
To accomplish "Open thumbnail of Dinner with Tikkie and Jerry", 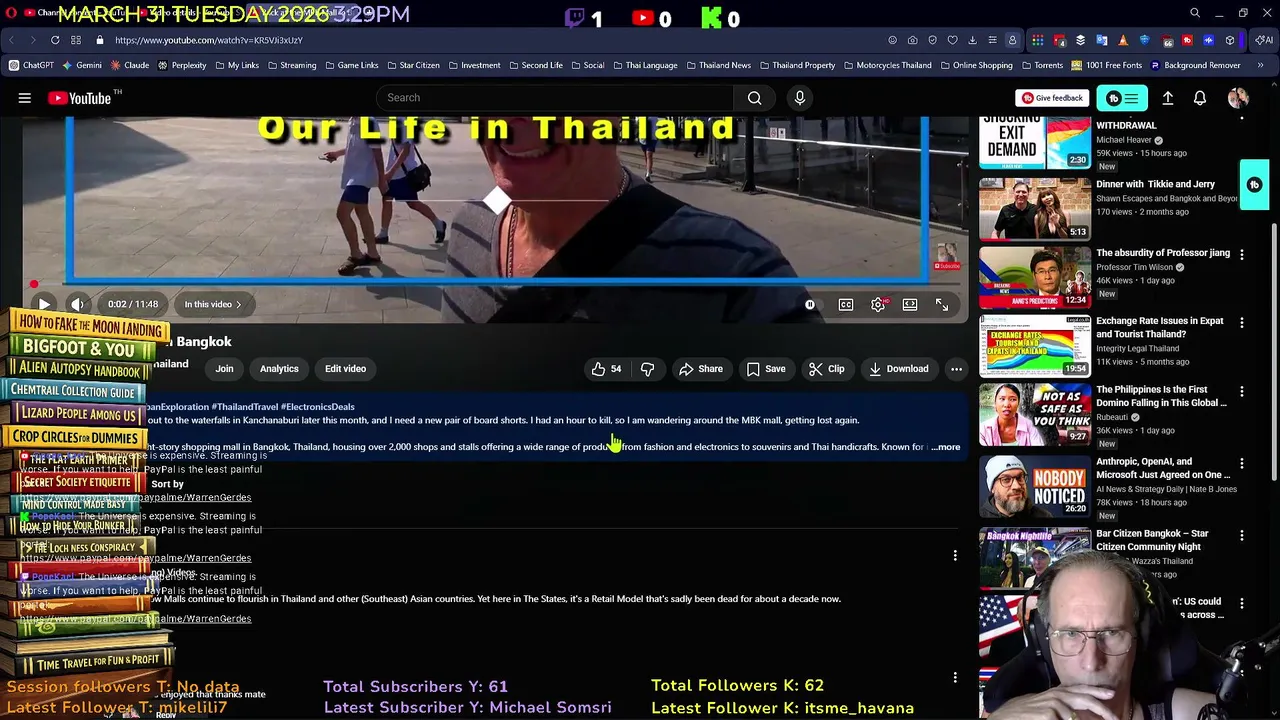I will [x=1035, y=209].
